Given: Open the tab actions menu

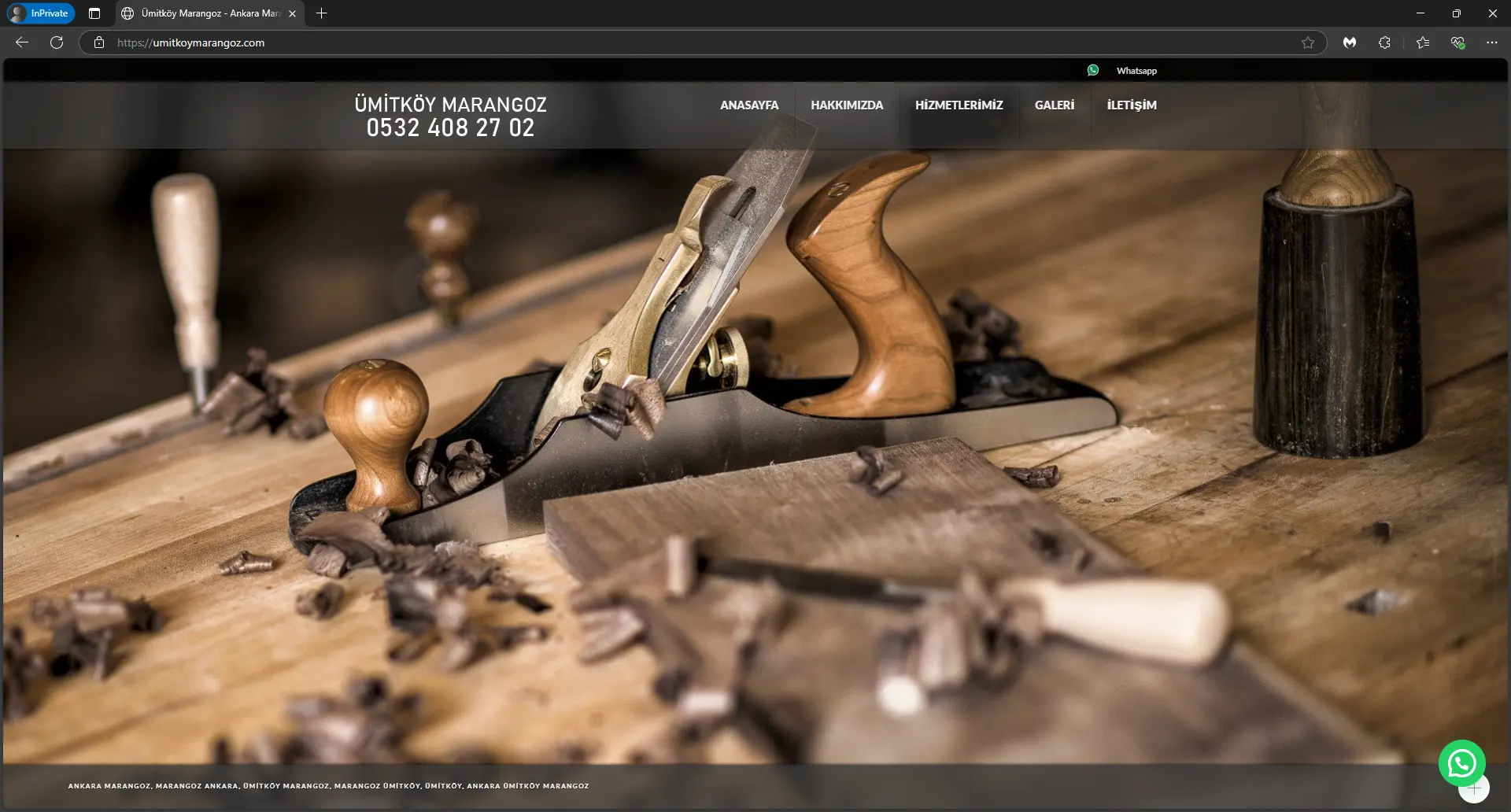Looking at the screenshot, I should [94, 13].
